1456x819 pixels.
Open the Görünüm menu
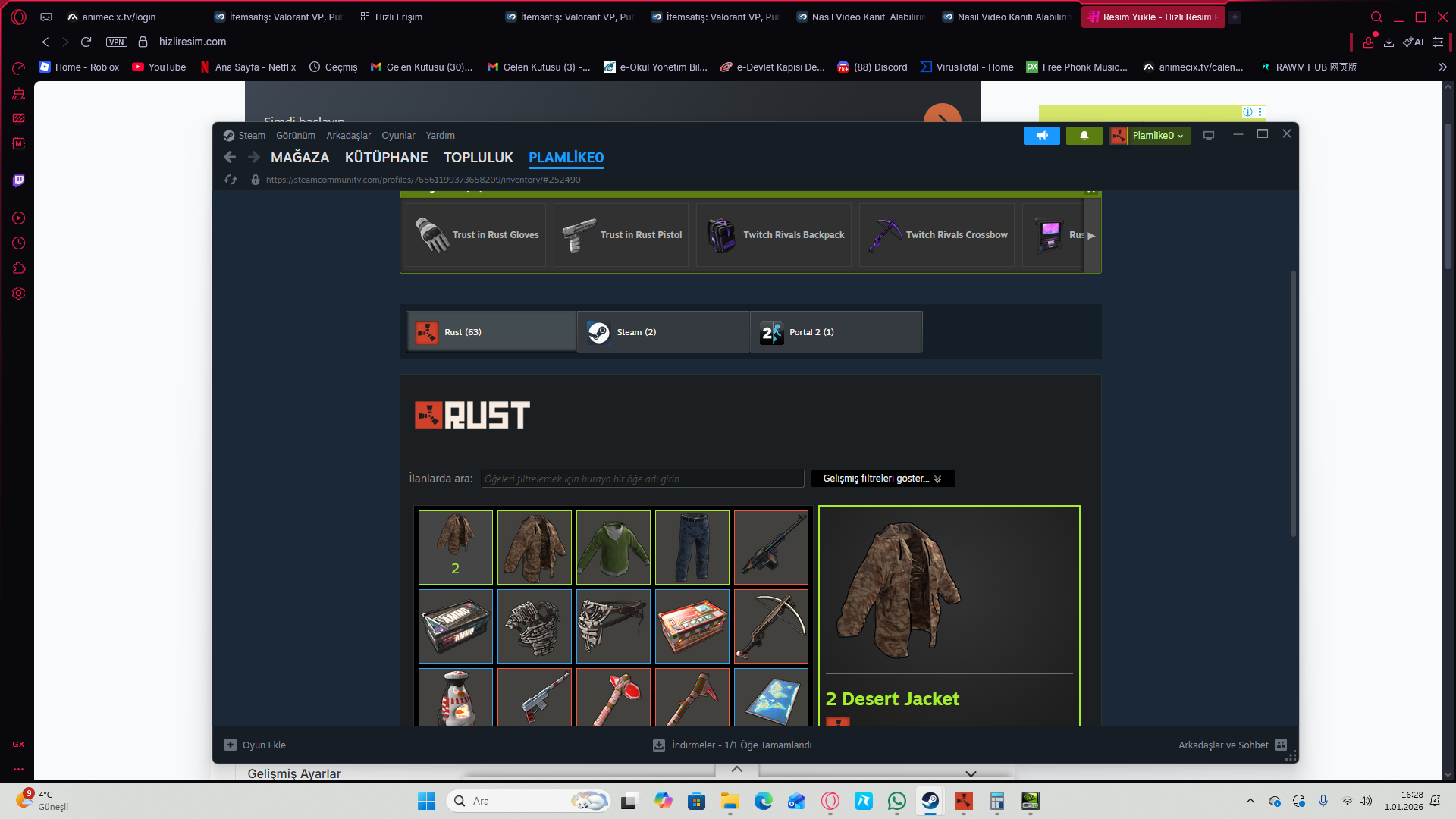point(296,136)
